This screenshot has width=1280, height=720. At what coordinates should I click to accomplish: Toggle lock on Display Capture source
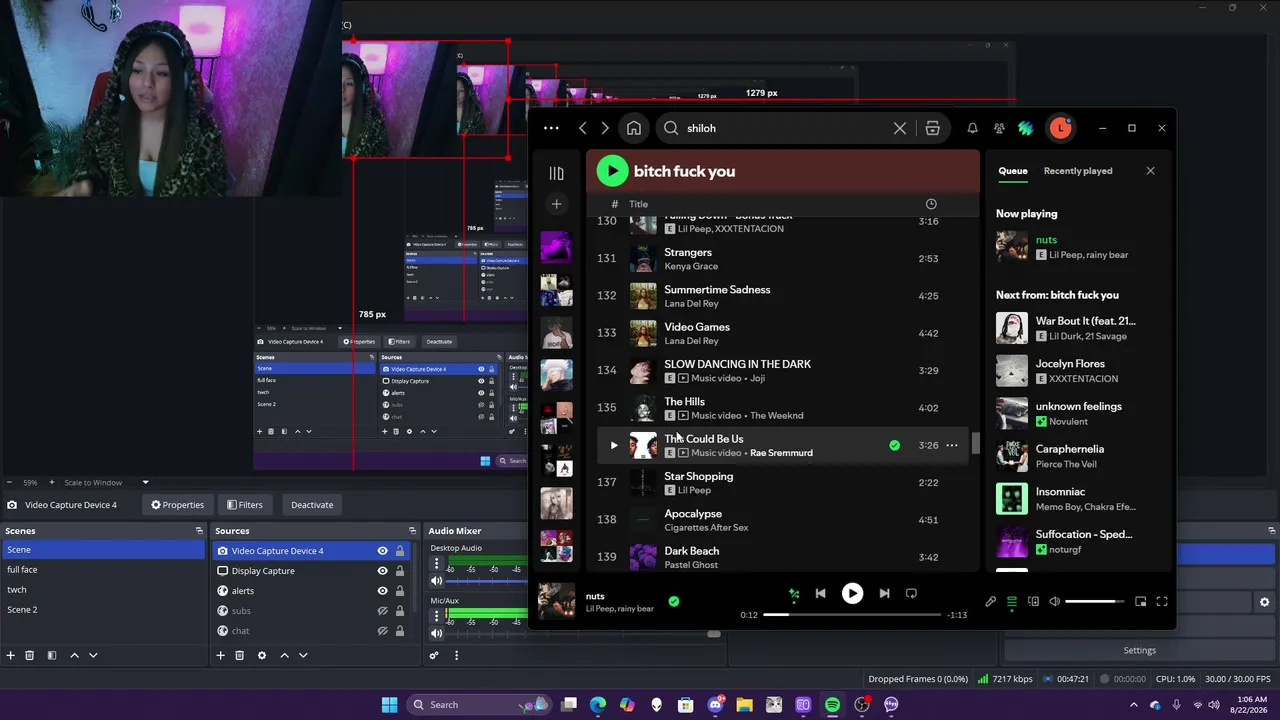click(x=400, y=571)
